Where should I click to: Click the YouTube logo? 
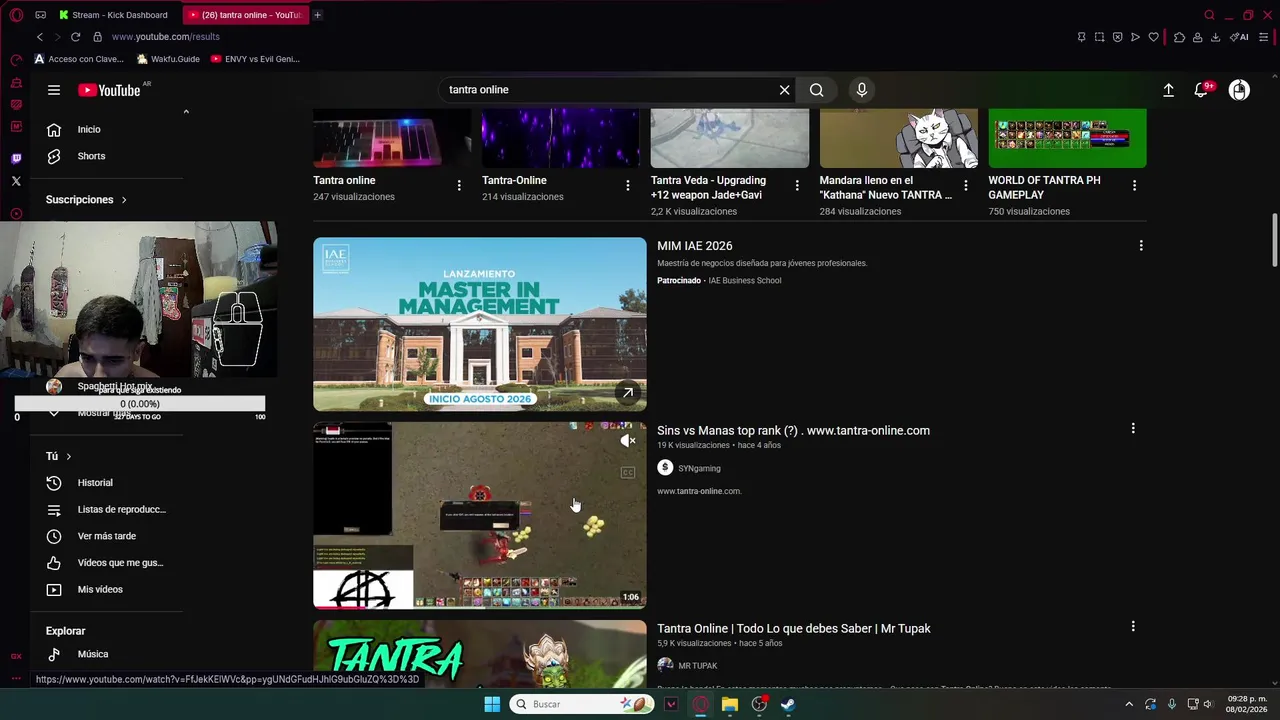tap(109, 90)
